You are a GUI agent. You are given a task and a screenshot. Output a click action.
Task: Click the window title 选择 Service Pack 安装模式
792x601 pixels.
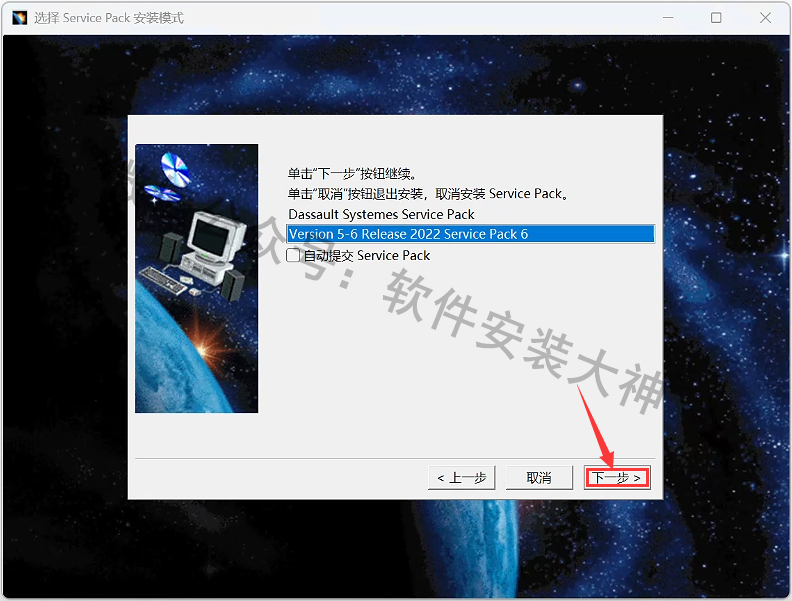coord(108,18)
